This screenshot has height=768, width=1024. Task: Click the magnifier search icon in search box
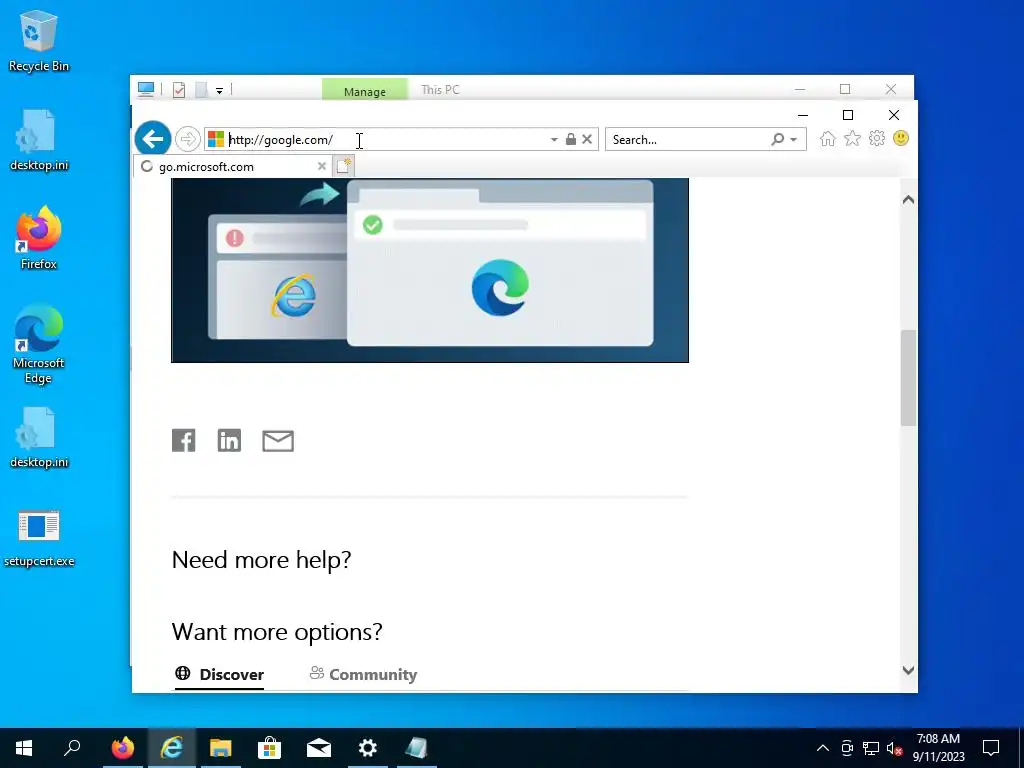778,139
